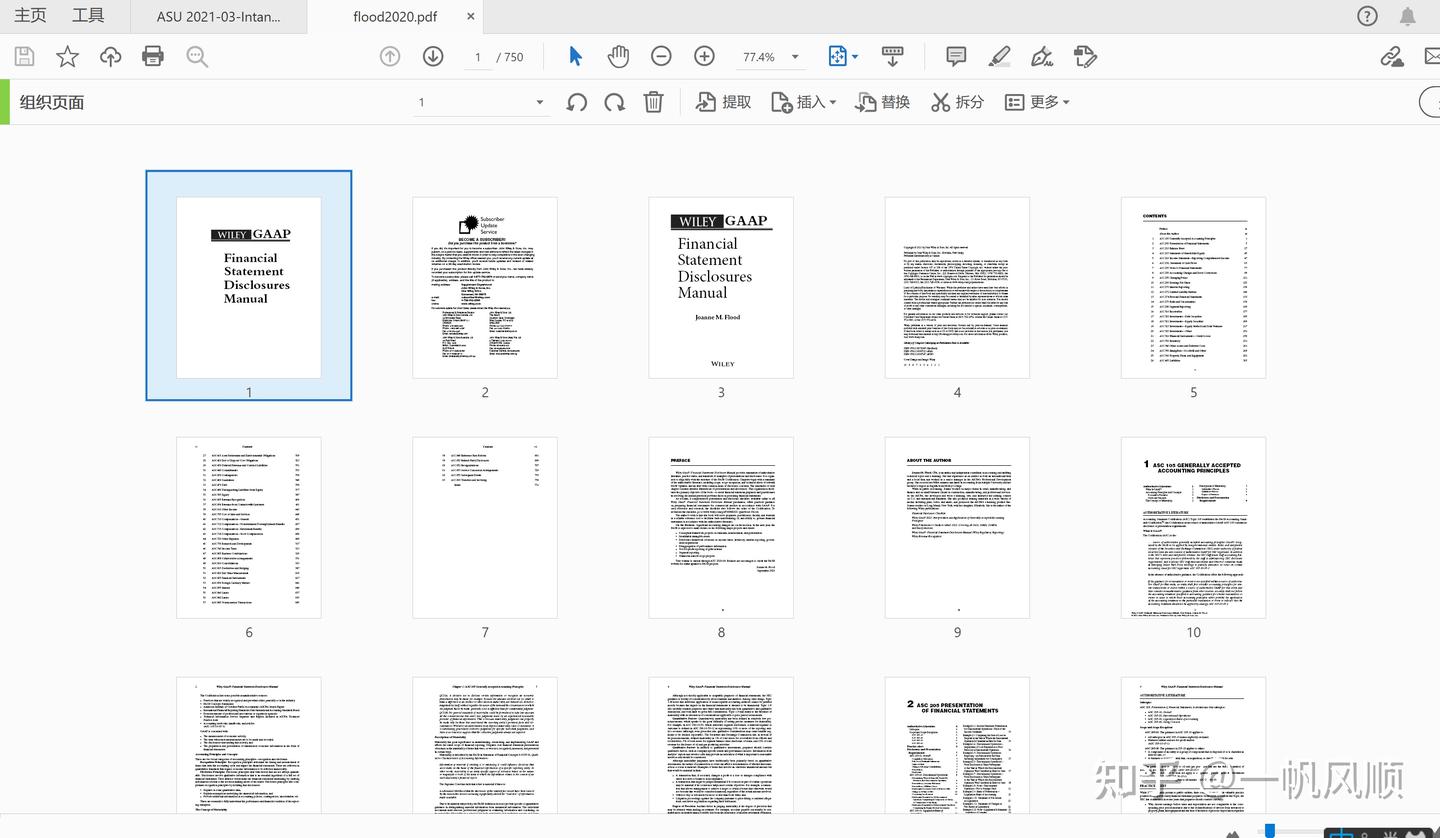Image resolution: width=1440 pixels, height=838 pixels.
Task: Open the sign document tool
Action: (1042, 57)
